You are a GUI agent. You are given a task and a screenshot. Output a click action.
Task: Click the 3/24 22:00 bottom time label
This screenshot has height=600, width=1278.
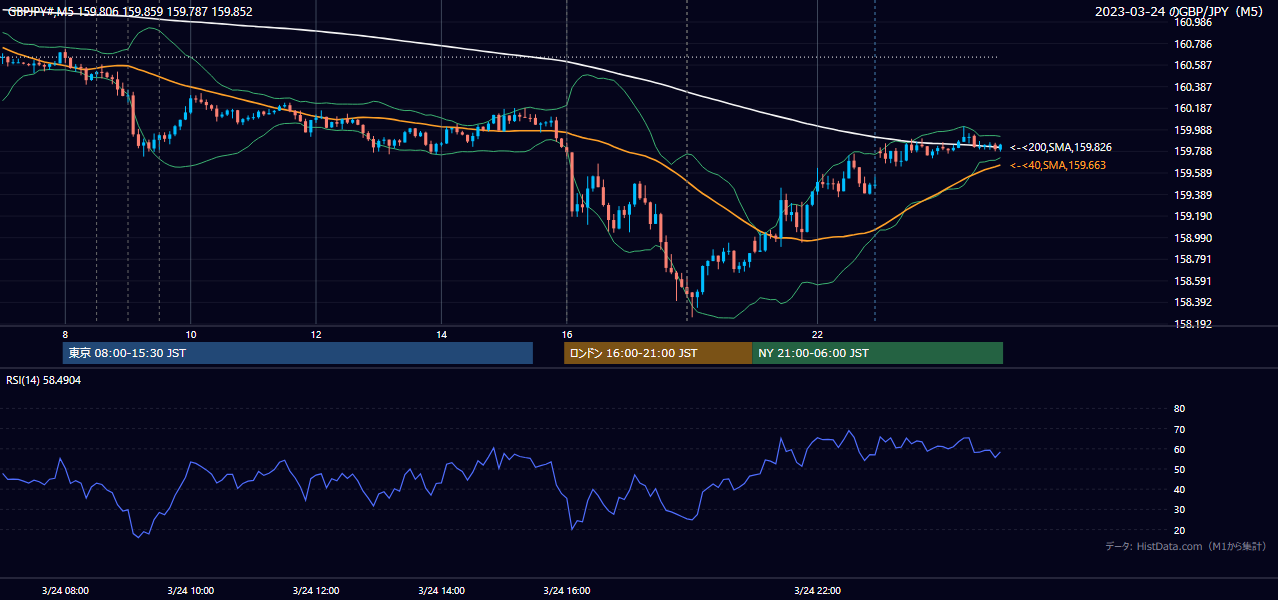click(817, 590)
